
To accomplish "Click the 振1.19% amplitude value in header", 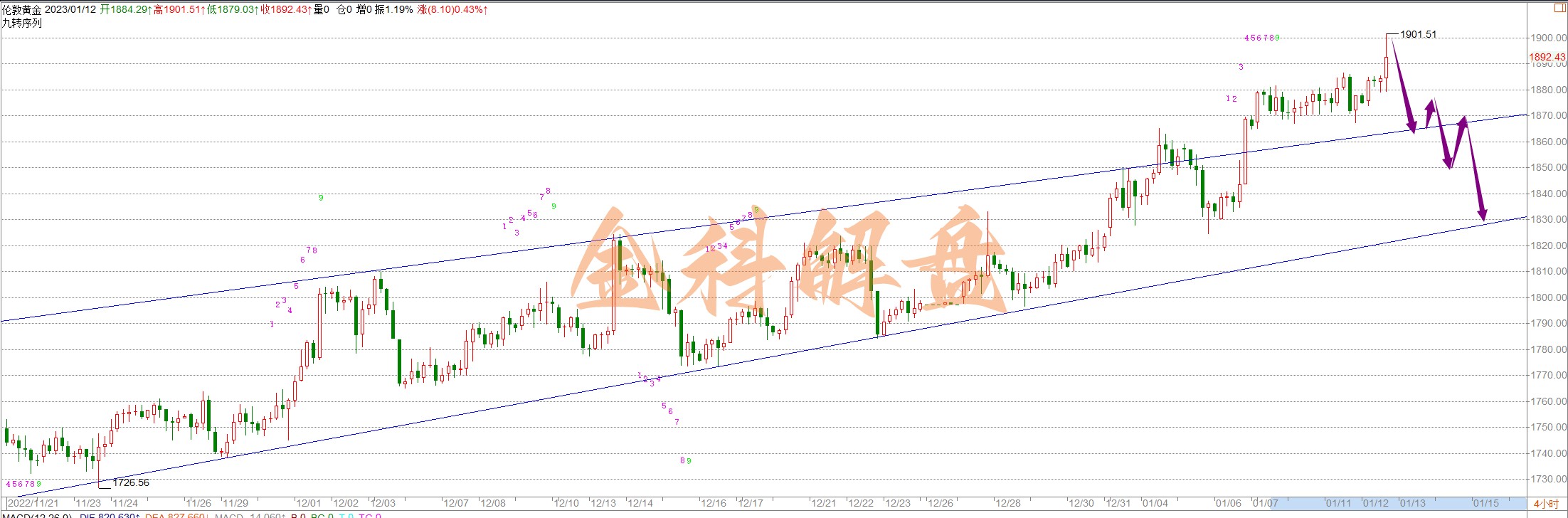I will point(394,10).
